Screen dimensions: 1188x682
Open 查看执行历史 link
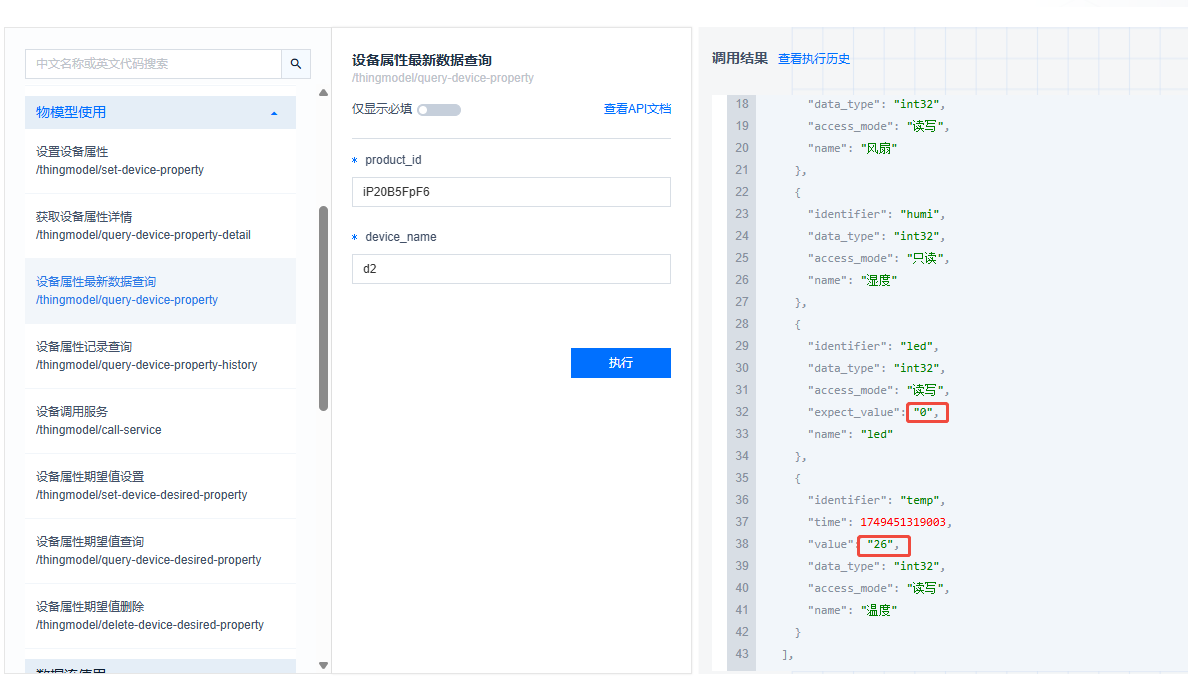[814, 59]
